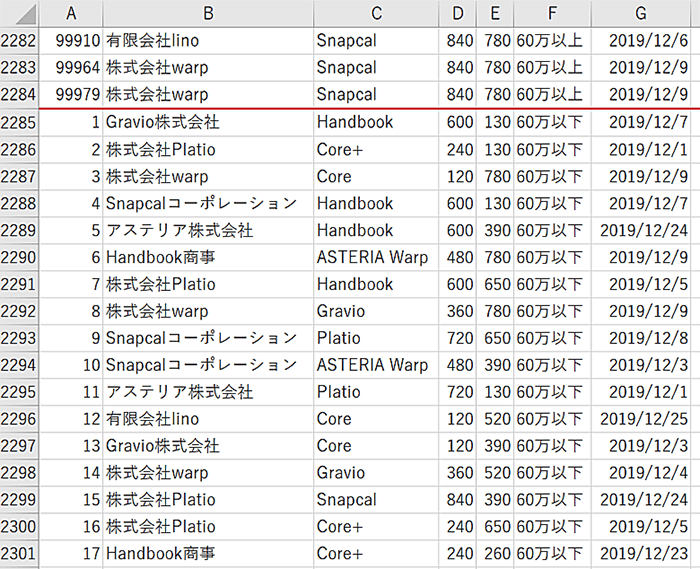Select row header 2295
Viewport: 700px width, 569px height.
[x=19, y=392]
